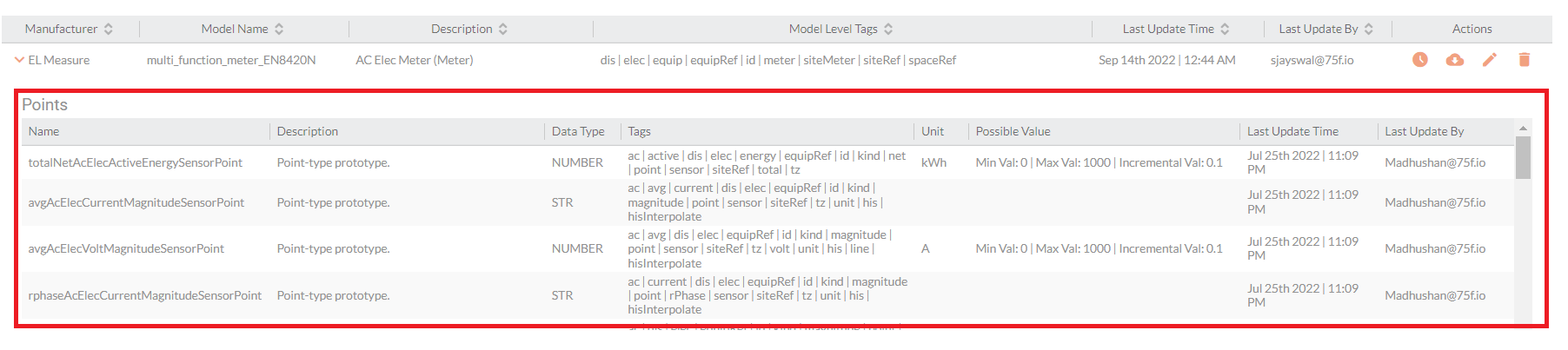This screenshot has width=1568, height=350.
Task: Sort by Model Level Tags arrows
Action: (888, 29)
